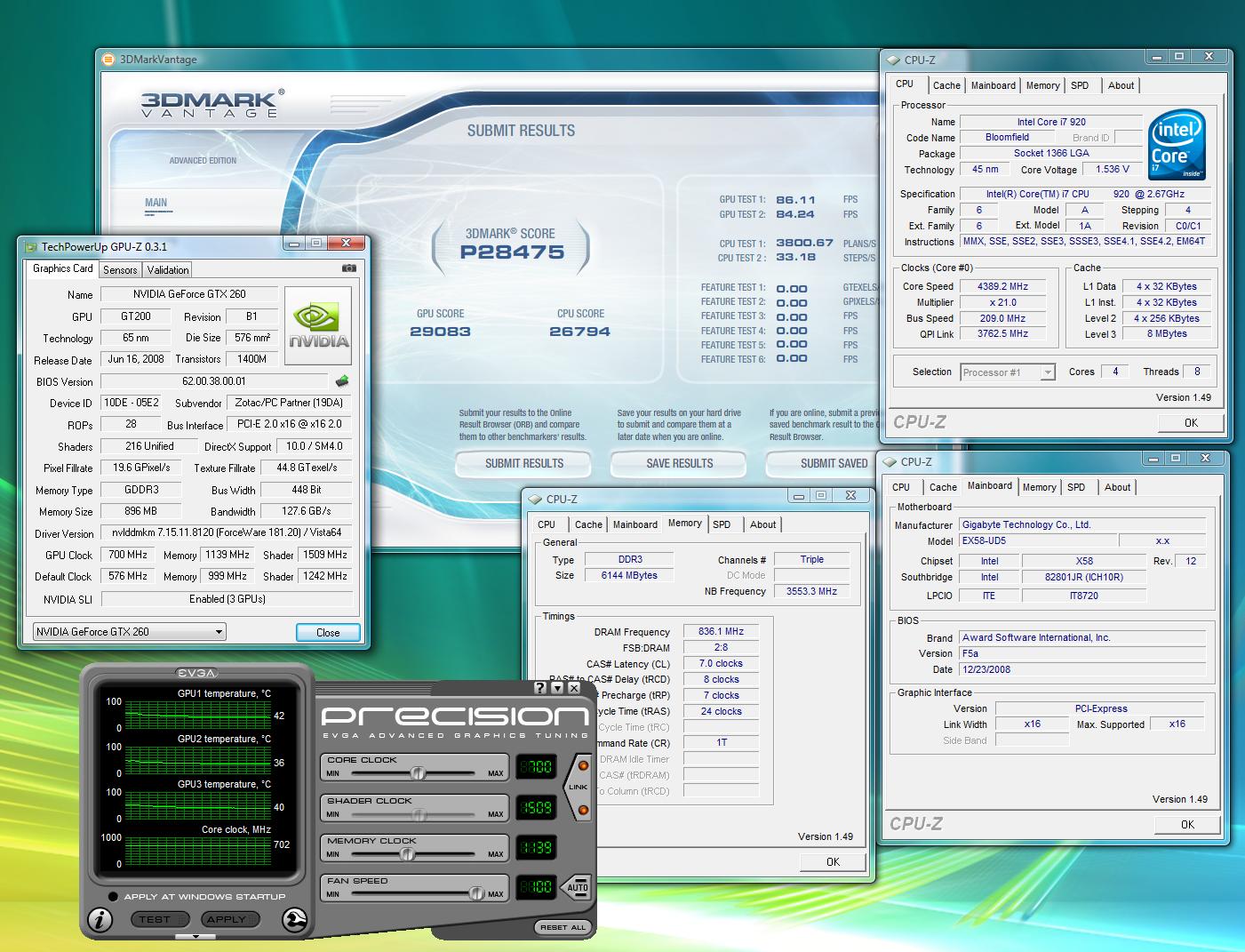Open the NVIDIA GeForce GTX 260 GPU dropdown
This screenshot has width=1245, height=952.
pyautogui.click(x=129, y=632)
